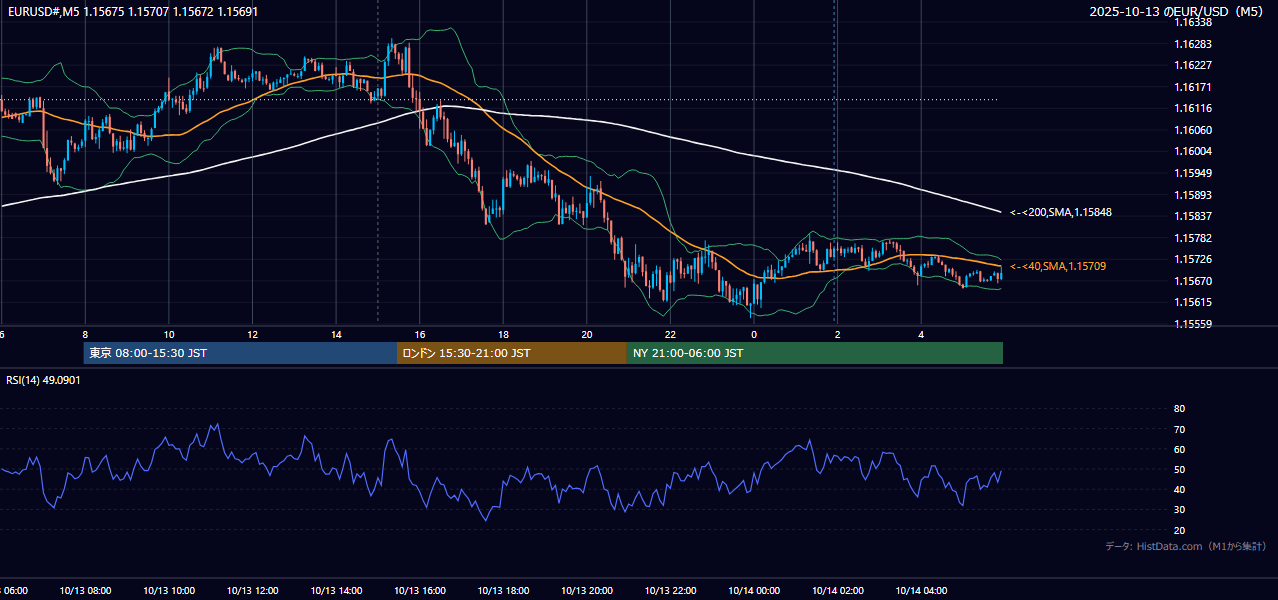
Task: Click the 10/13 16:00 time label
Action: pyautogui.click(x=419, y=590)
